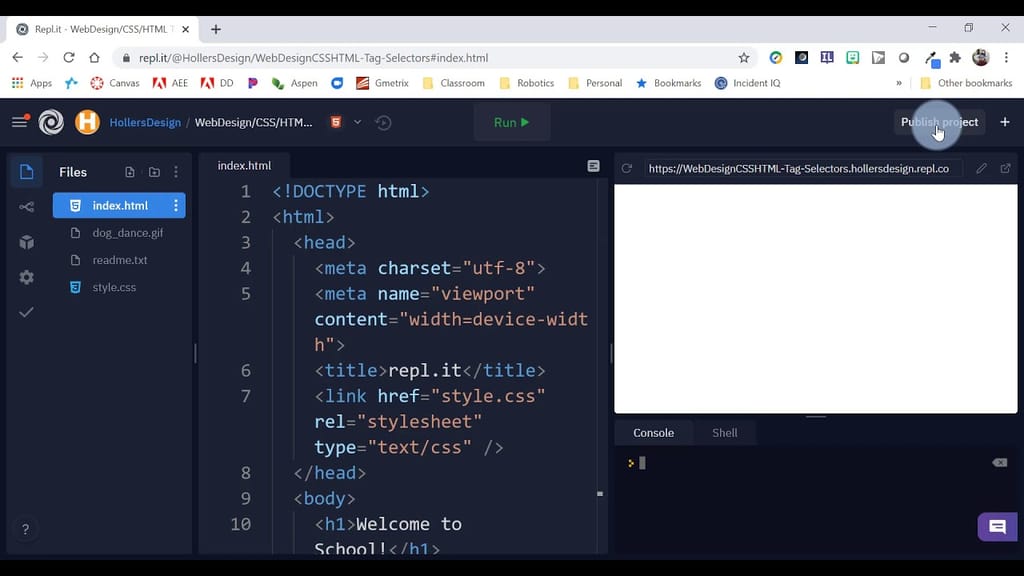The width and height of the screenshot is (1024, 576).
Task: Click the Repl.it spiral logo in header
Action: [50, 122]
